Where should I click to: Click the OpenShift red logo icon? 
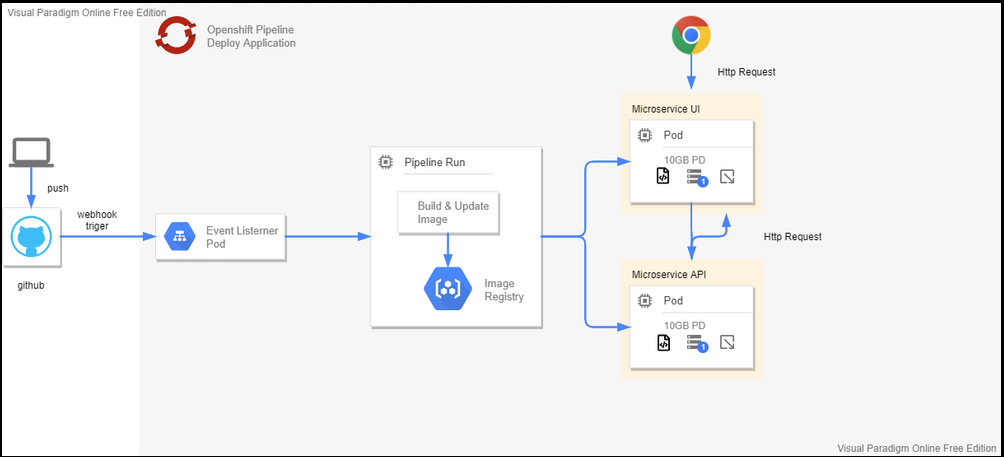pos(176,36)
